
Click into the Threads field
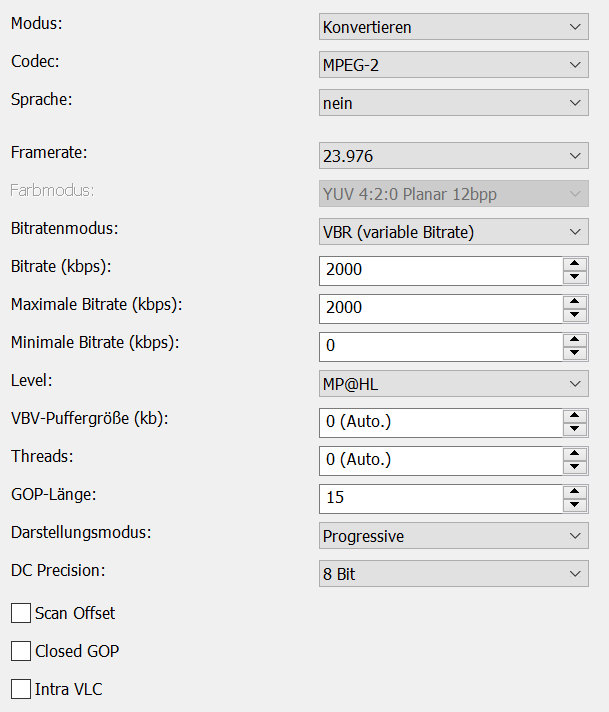(441, 461)
